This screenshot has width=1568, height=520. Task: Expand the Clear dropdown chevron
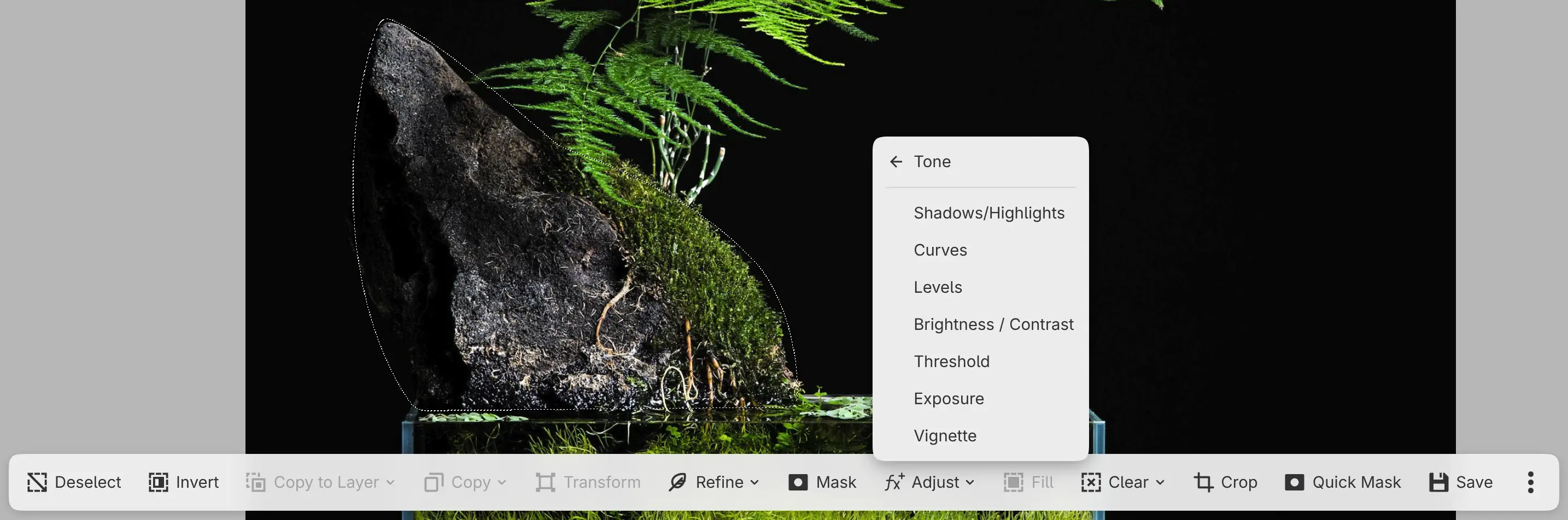click(1160, 482)
